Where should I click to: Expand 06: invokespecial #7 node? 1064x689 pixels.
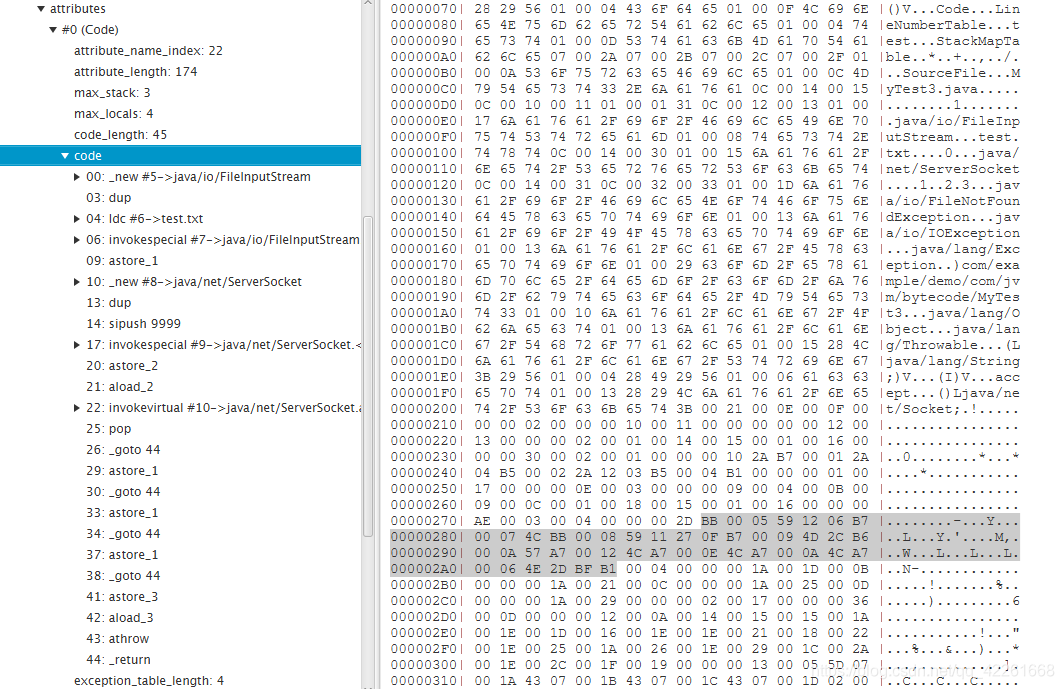click(x=77, y=240)
